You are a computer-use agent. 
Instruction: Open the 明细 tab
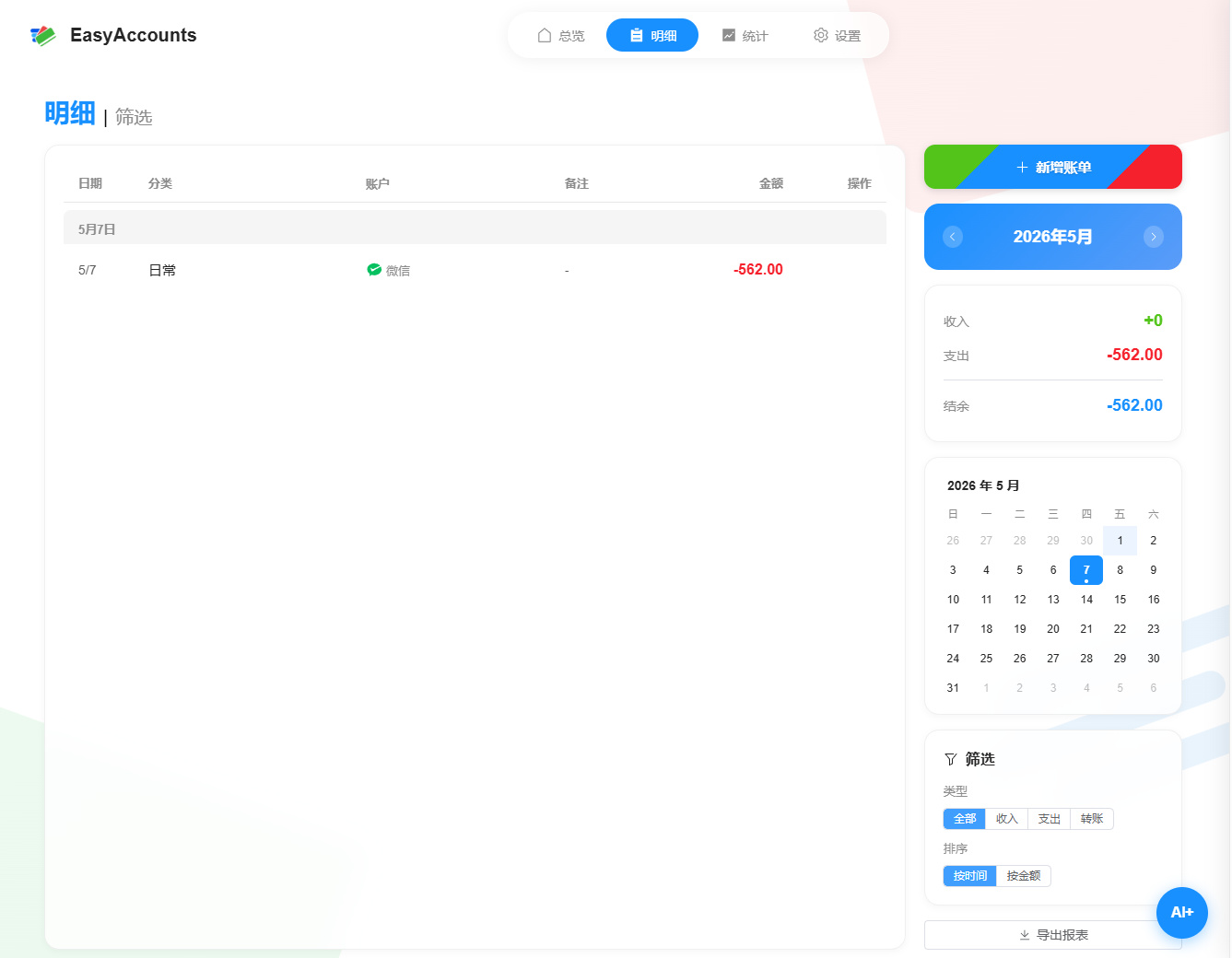click(x=652, y=35)
